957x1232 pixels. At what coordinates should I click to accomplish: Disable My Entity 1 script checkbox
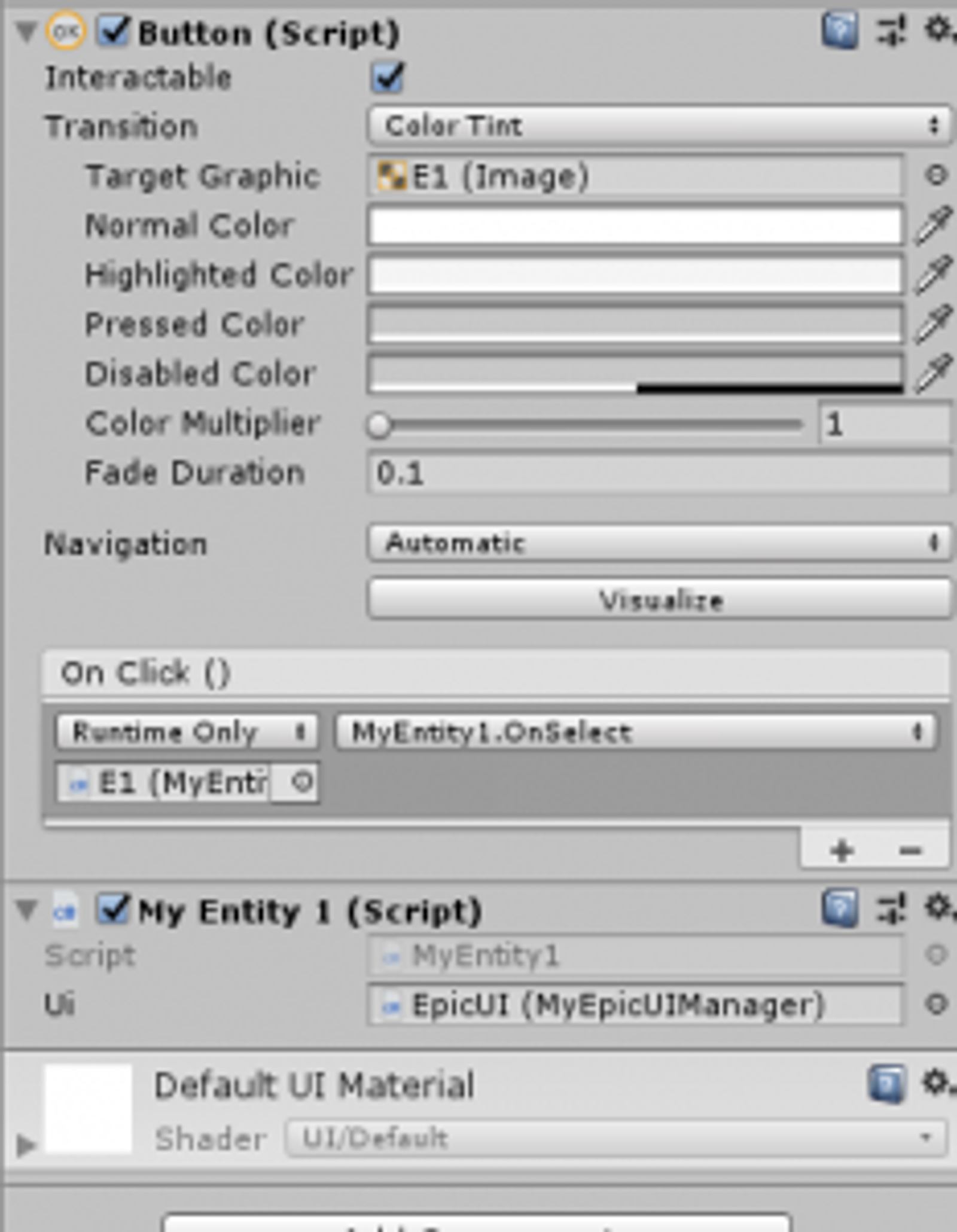(x=113, y=909)
